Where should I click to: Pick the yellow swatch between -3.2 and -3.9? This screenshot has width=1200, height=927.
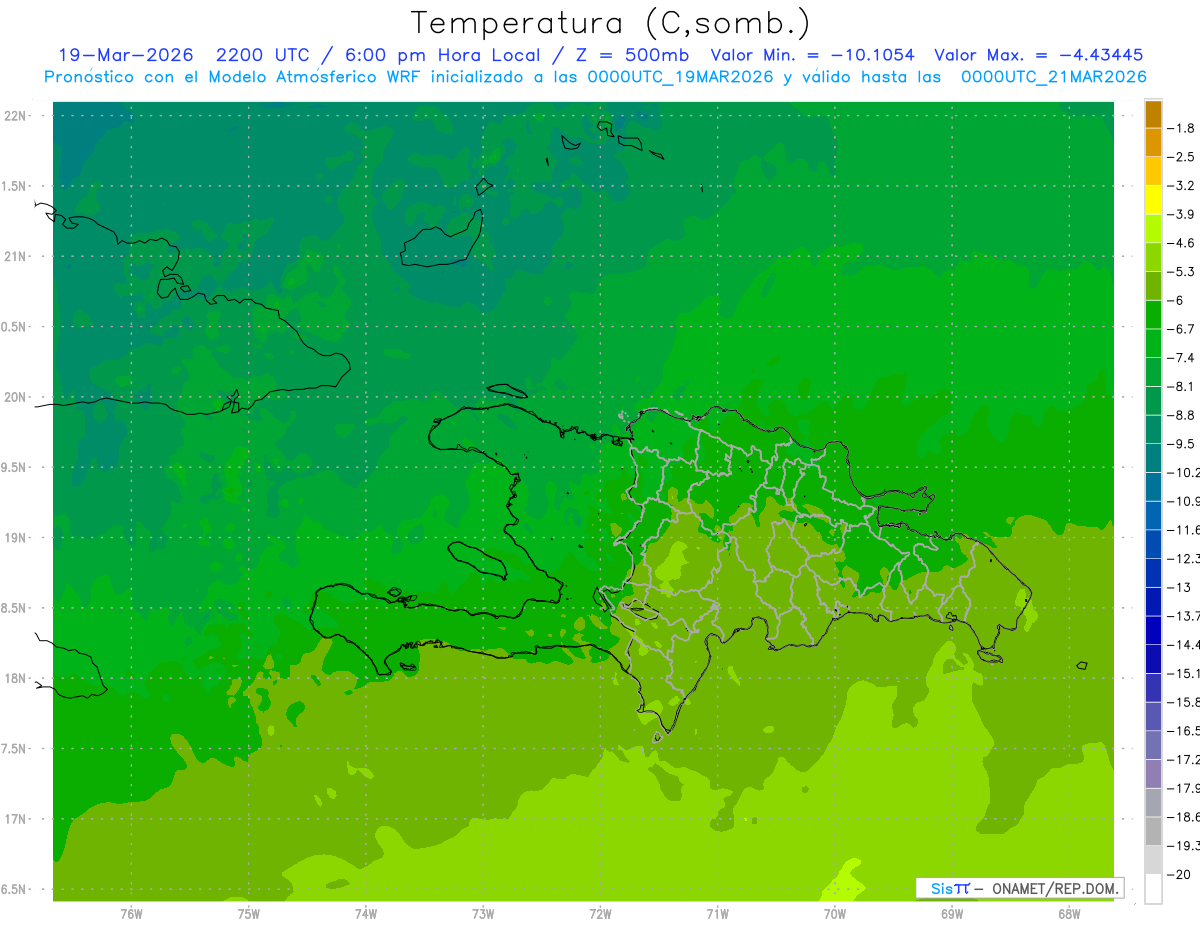click(x=1153, y=200)
